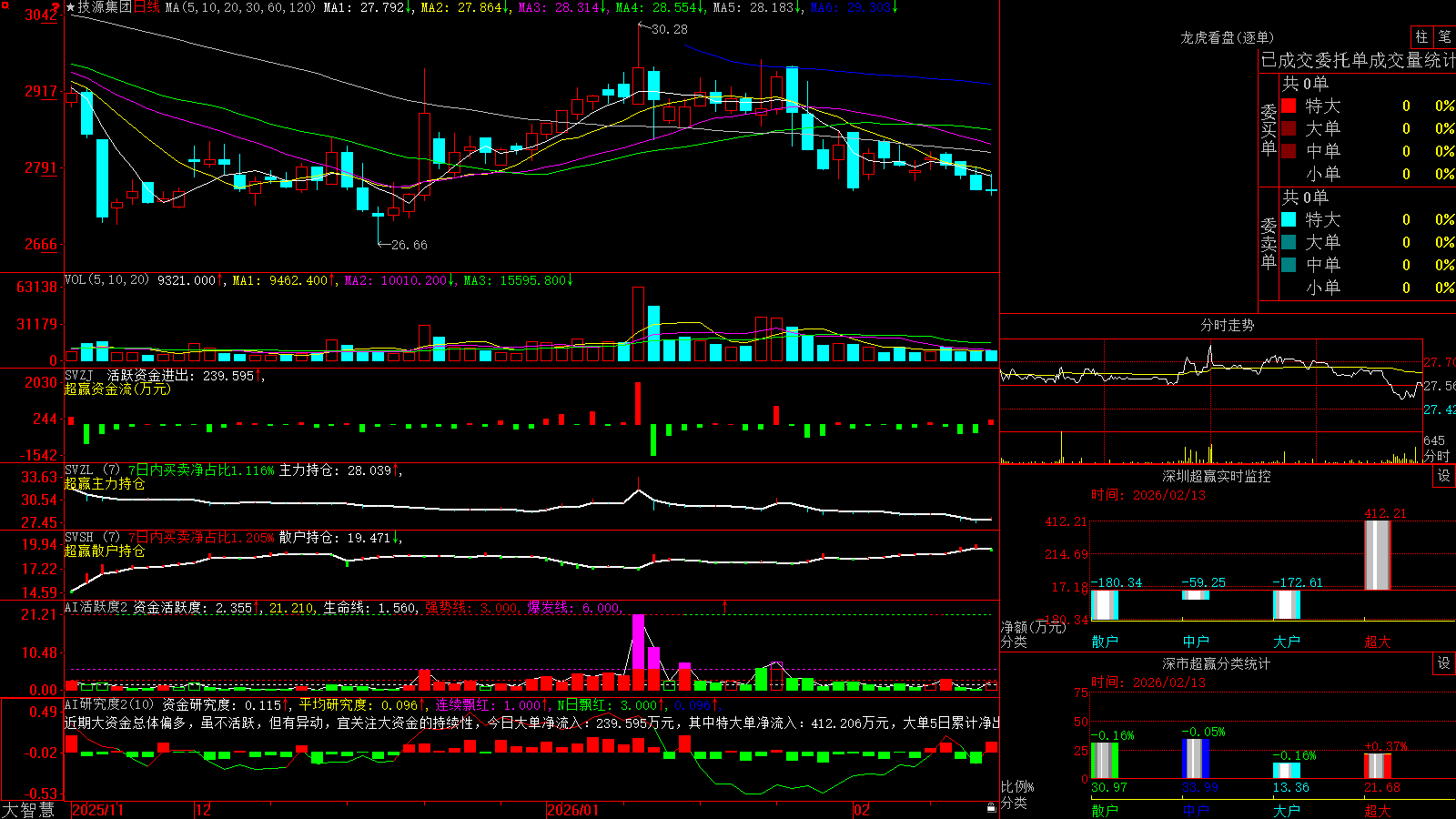The image size is (1456, 819).
Task: Click the 共0单 count in 委卖单
Action: [1305, 197]
